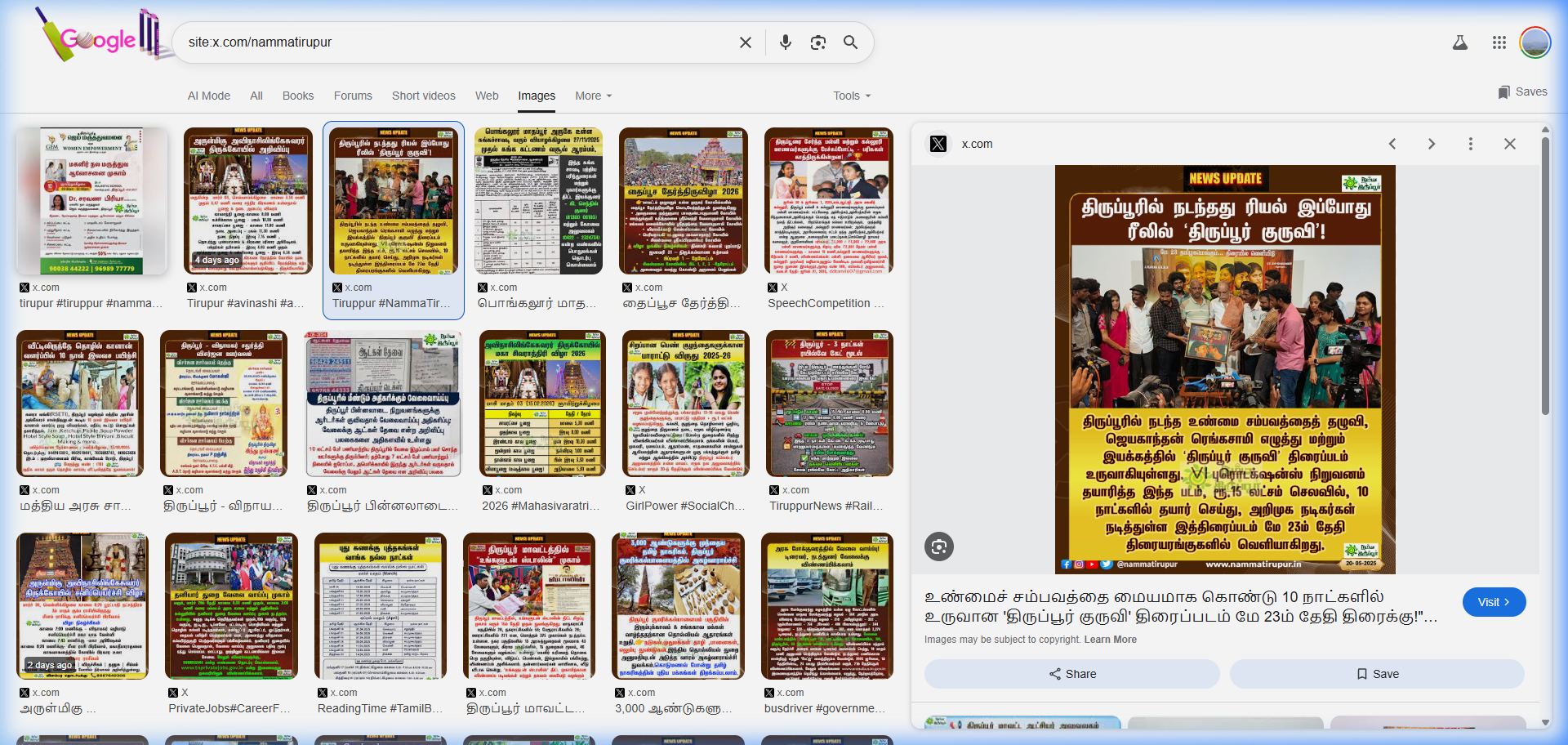Click the magnifying glass search button

[850, 42]
